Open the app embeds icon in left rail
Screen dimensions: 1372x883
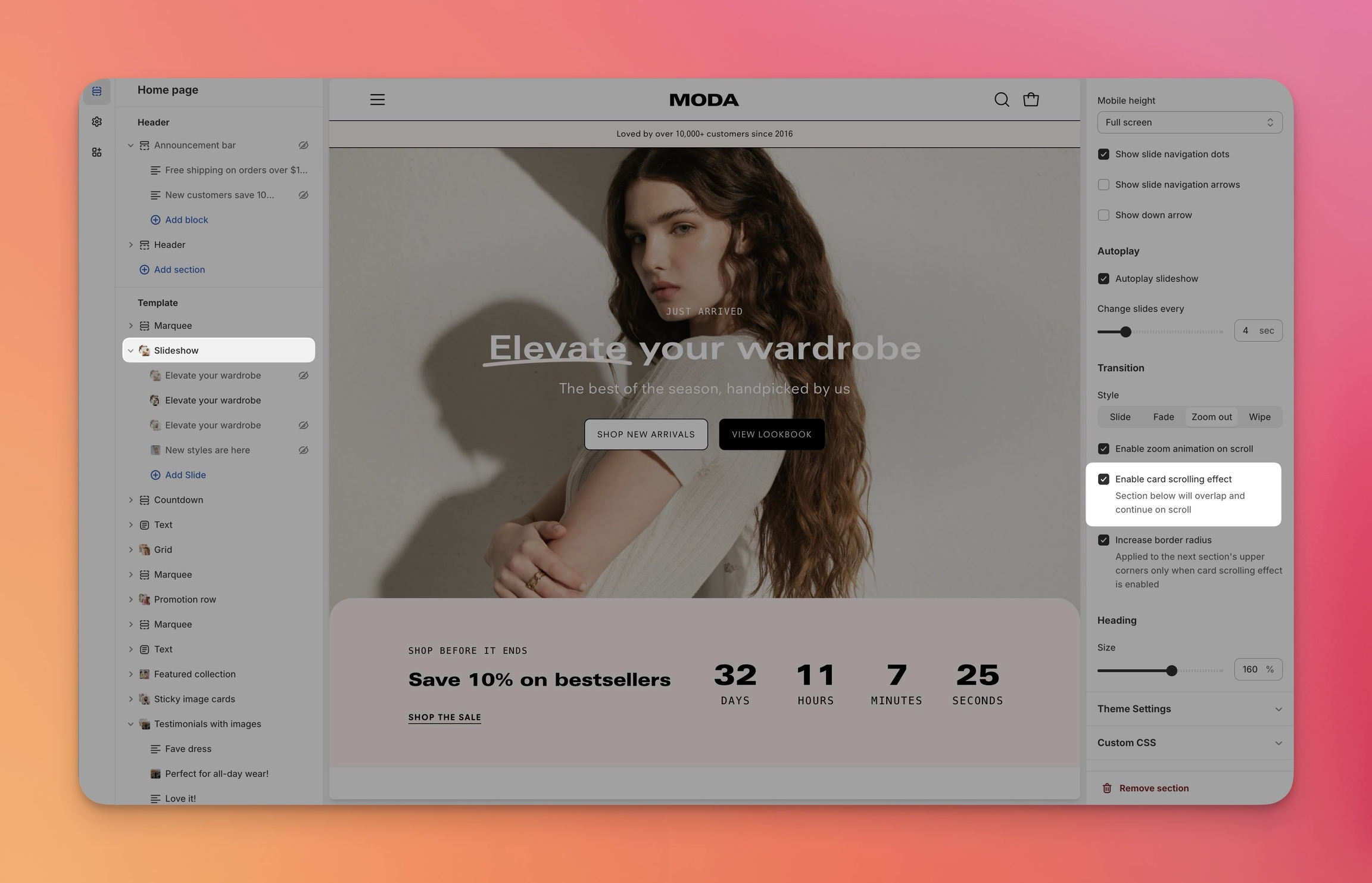[x=96, y=153]
